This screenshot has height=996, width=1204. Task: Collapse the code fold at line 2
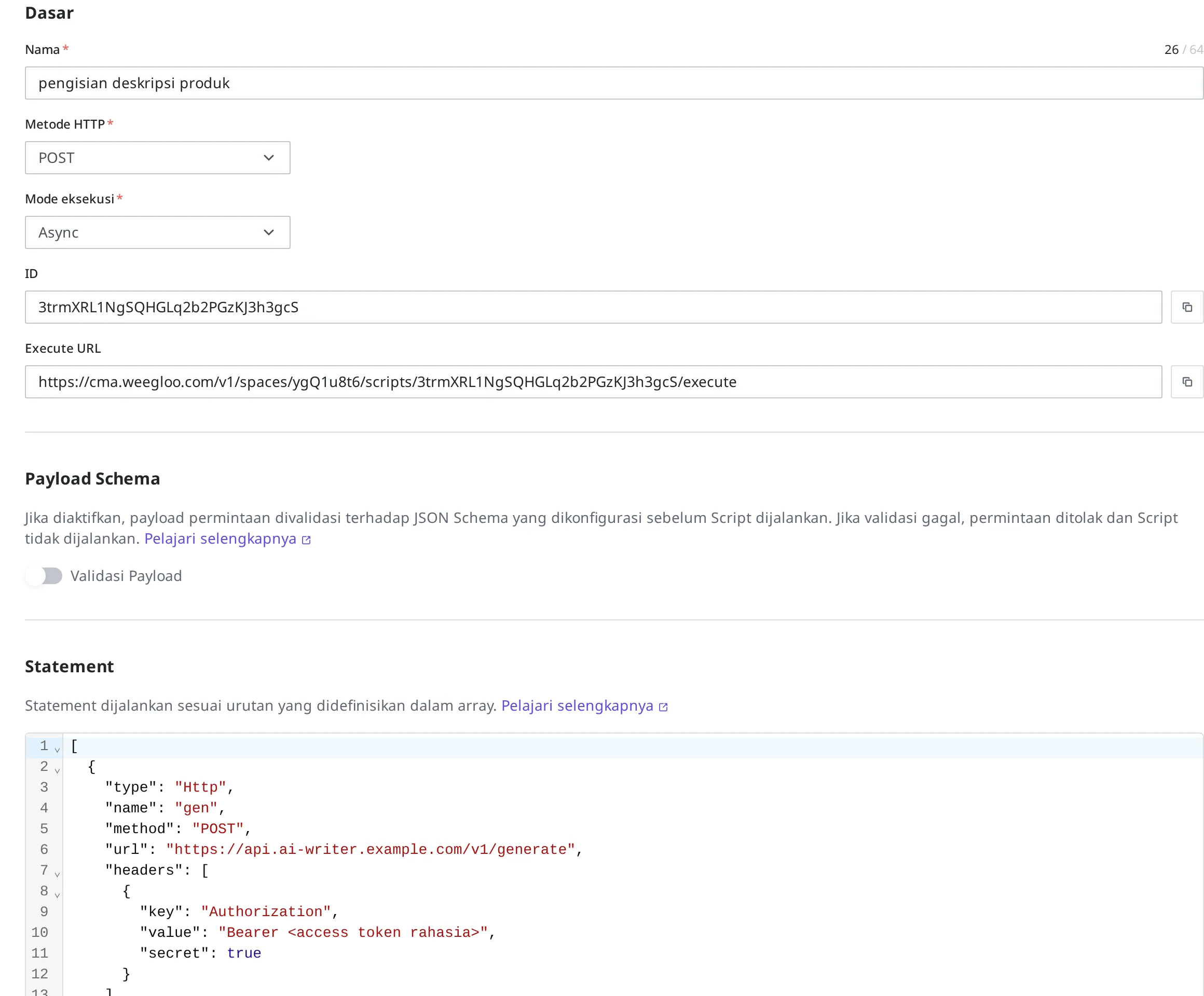click(57, 770)
